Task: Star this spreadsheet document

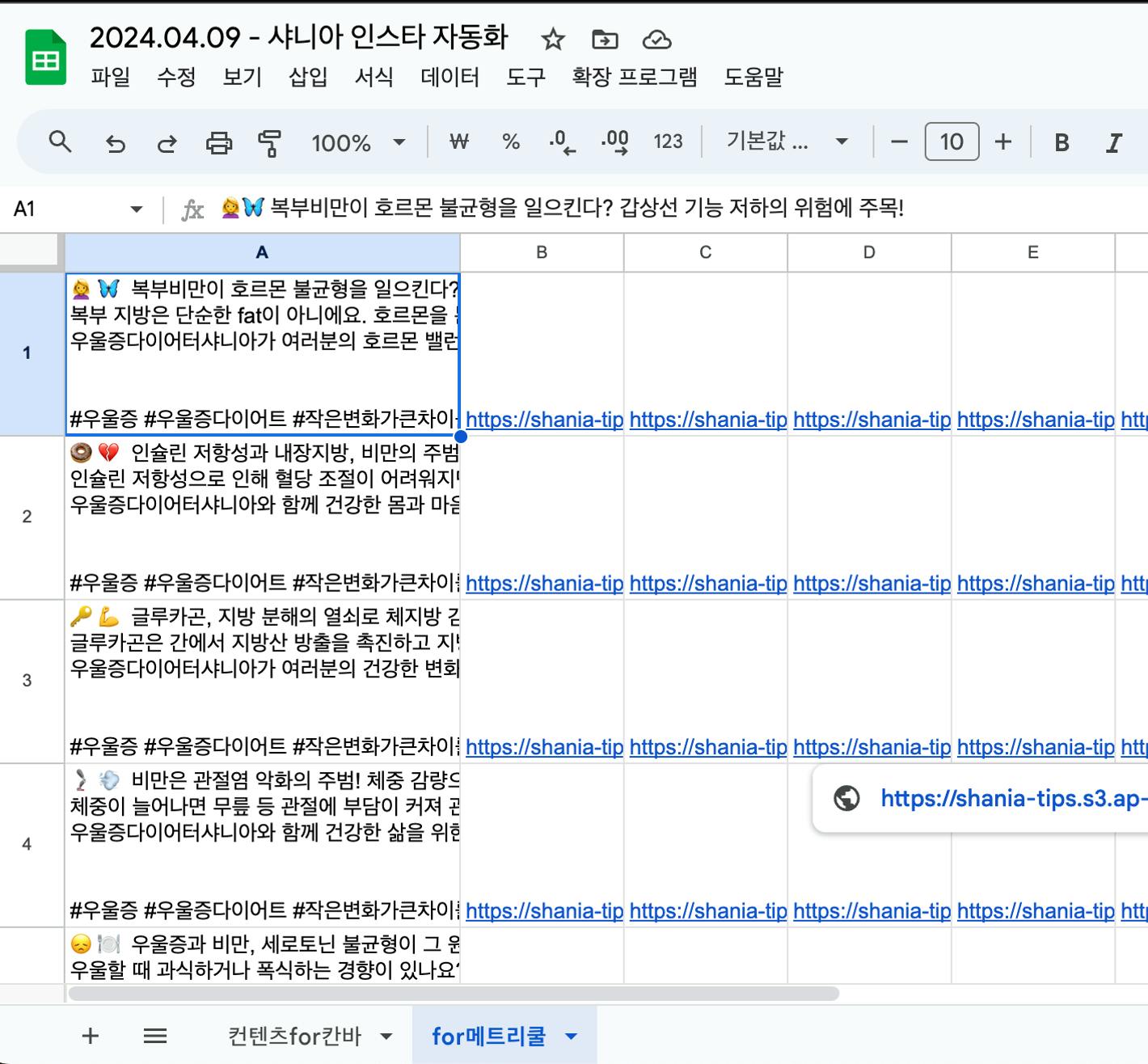Action: coord(553,39)
